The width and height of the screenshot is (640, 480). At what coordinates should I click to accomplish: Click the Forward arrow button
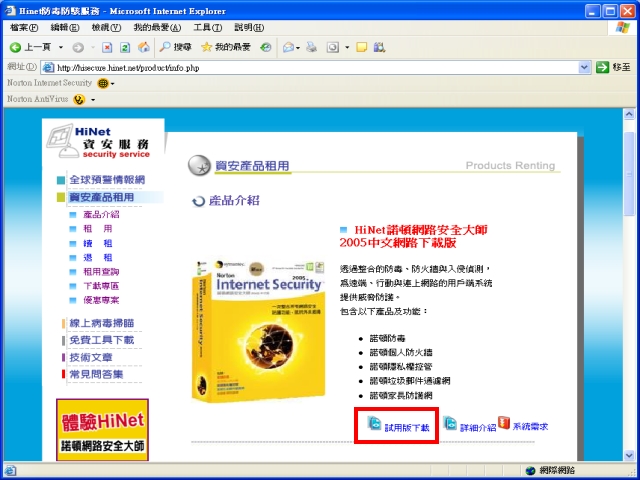coord(78,48)
